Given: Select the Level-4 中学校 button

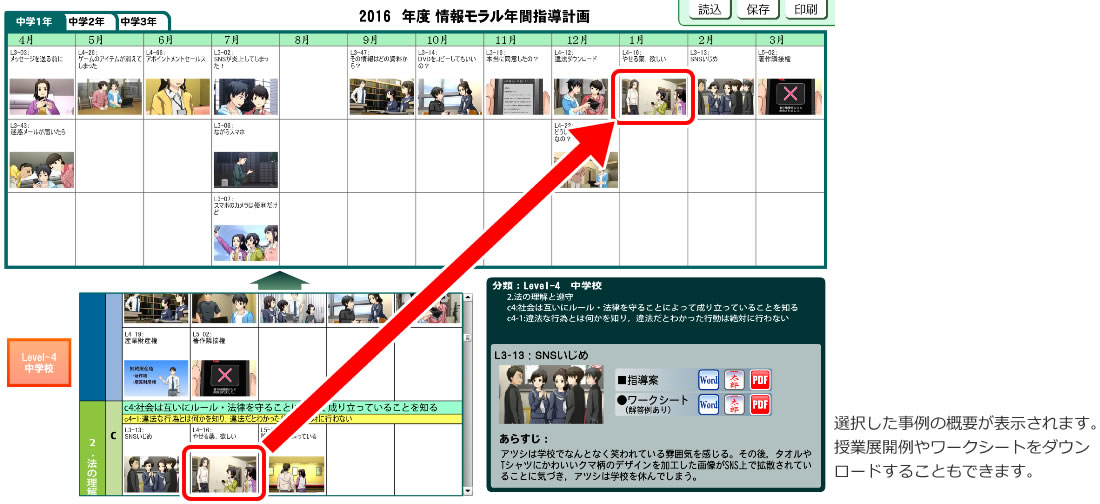Looking at the screenshot, I should point(39,362).
